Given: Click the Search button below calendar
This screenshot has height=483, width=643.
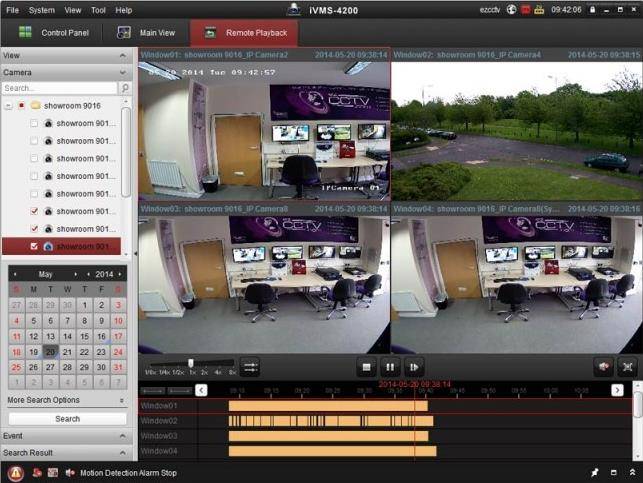Looking at the screenshot, I should point(67,418).
